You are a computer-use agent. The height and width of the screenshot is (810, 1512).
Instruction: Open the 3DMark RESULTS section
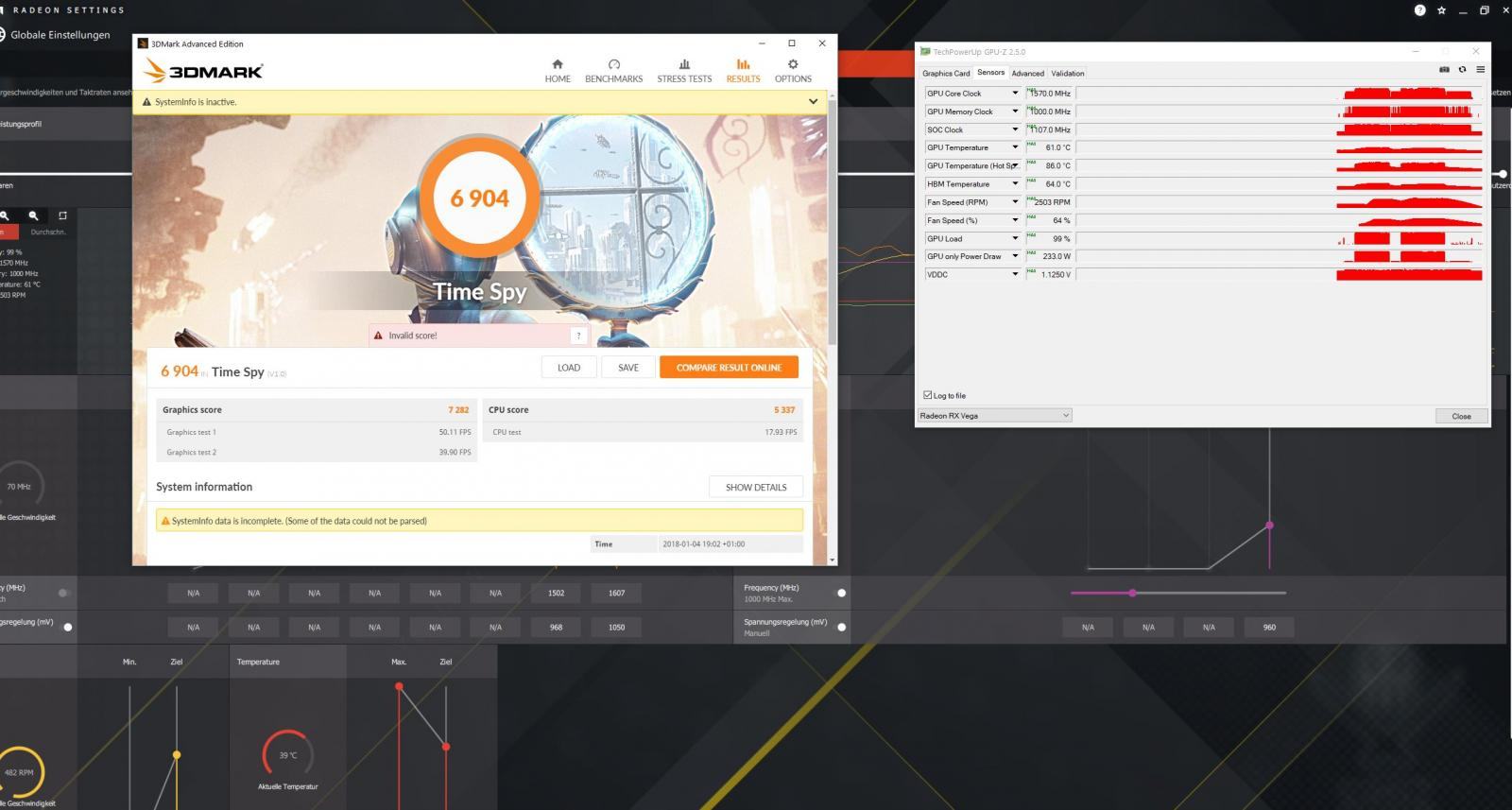pyautogui.click(x=743, y=71)
